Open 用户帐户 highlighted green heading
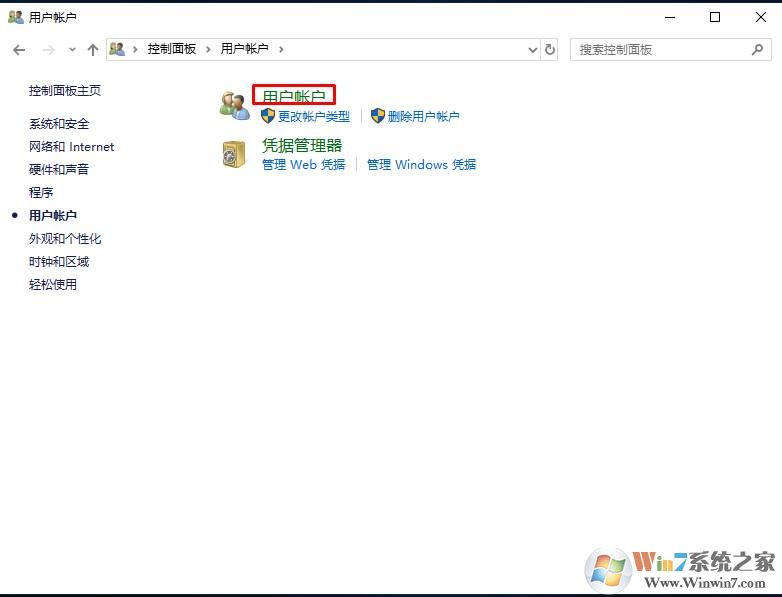This screenshot has width=782, height=597. [x=294, y=96]
